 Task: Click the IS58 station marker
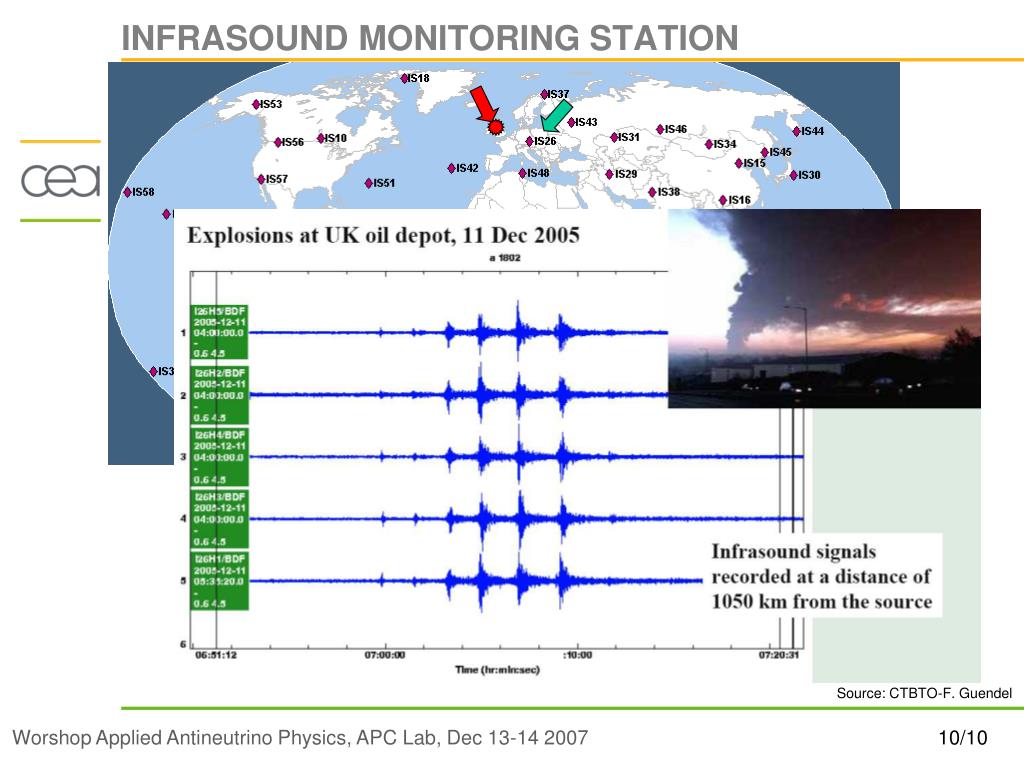pos(128,192)
